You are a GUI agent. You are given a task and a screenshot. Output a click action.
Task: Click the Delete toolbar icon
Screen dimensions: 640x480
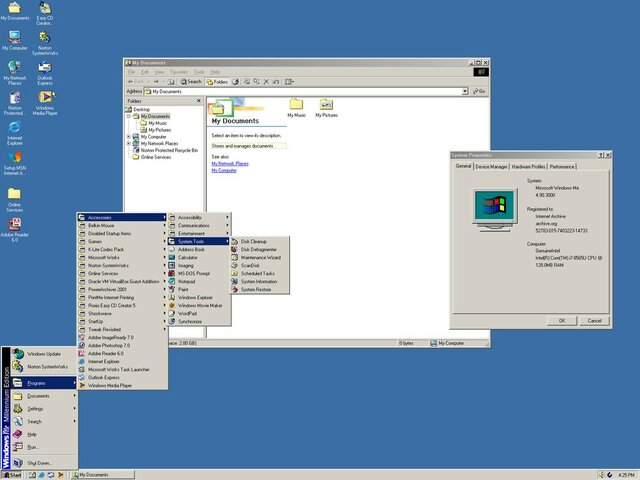[x=266, y=82]
